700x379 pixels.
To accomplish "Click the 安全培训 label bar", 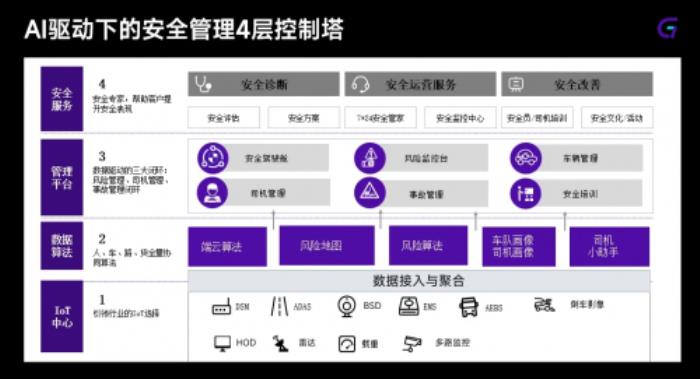I will (590, 194).
